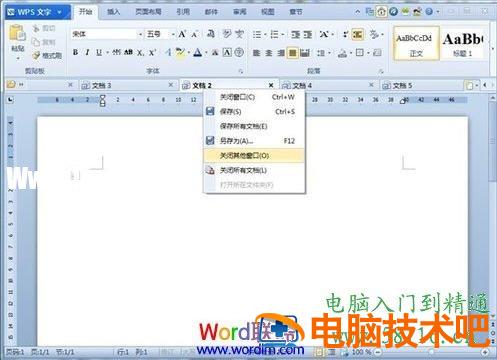Viewport: 497px width, 360px height.
Task: Click Decrease Indent icon
Action: click(295, 34)
